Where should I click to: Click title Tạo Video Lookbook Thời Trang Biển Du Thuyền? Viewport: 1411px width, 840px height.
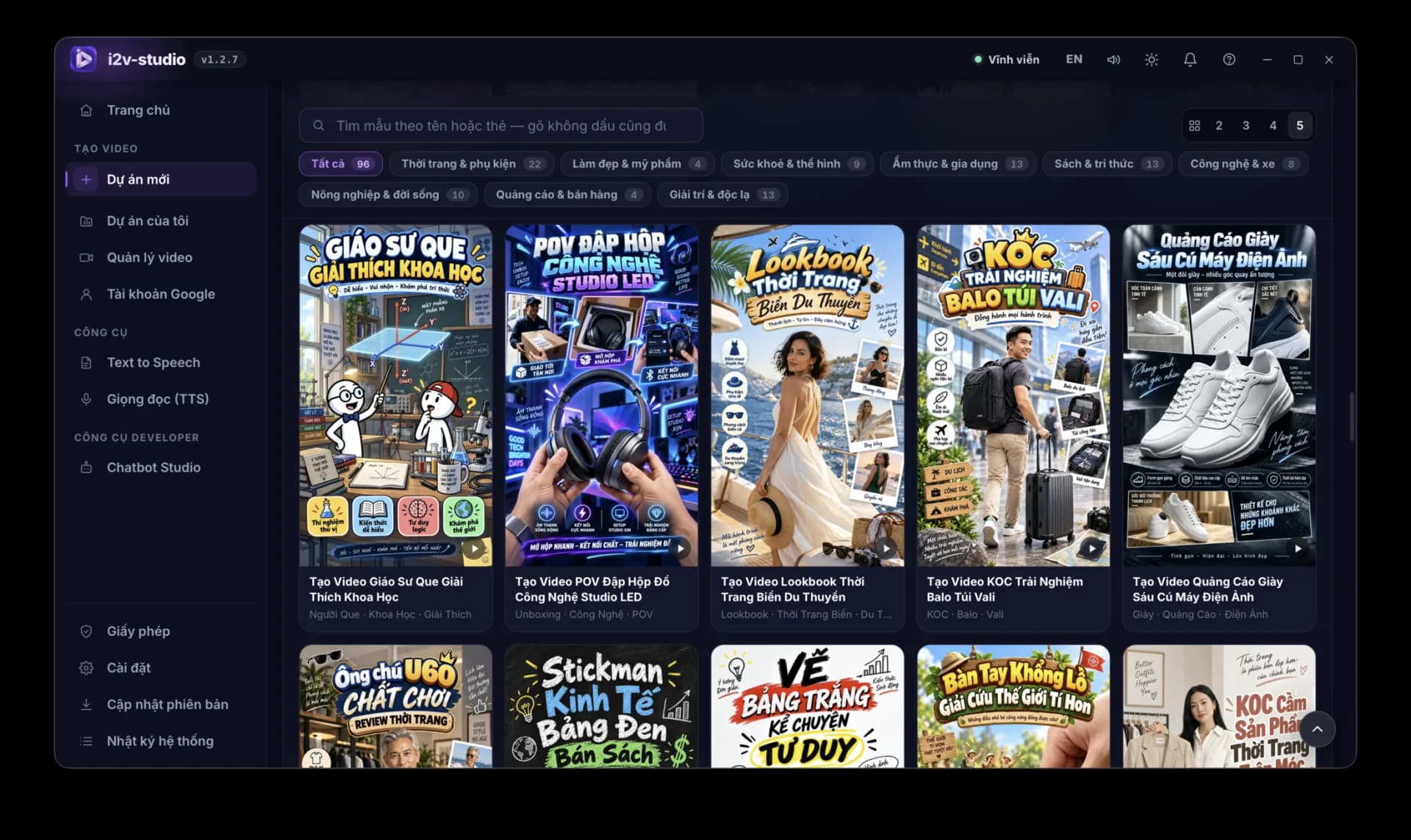792,589
